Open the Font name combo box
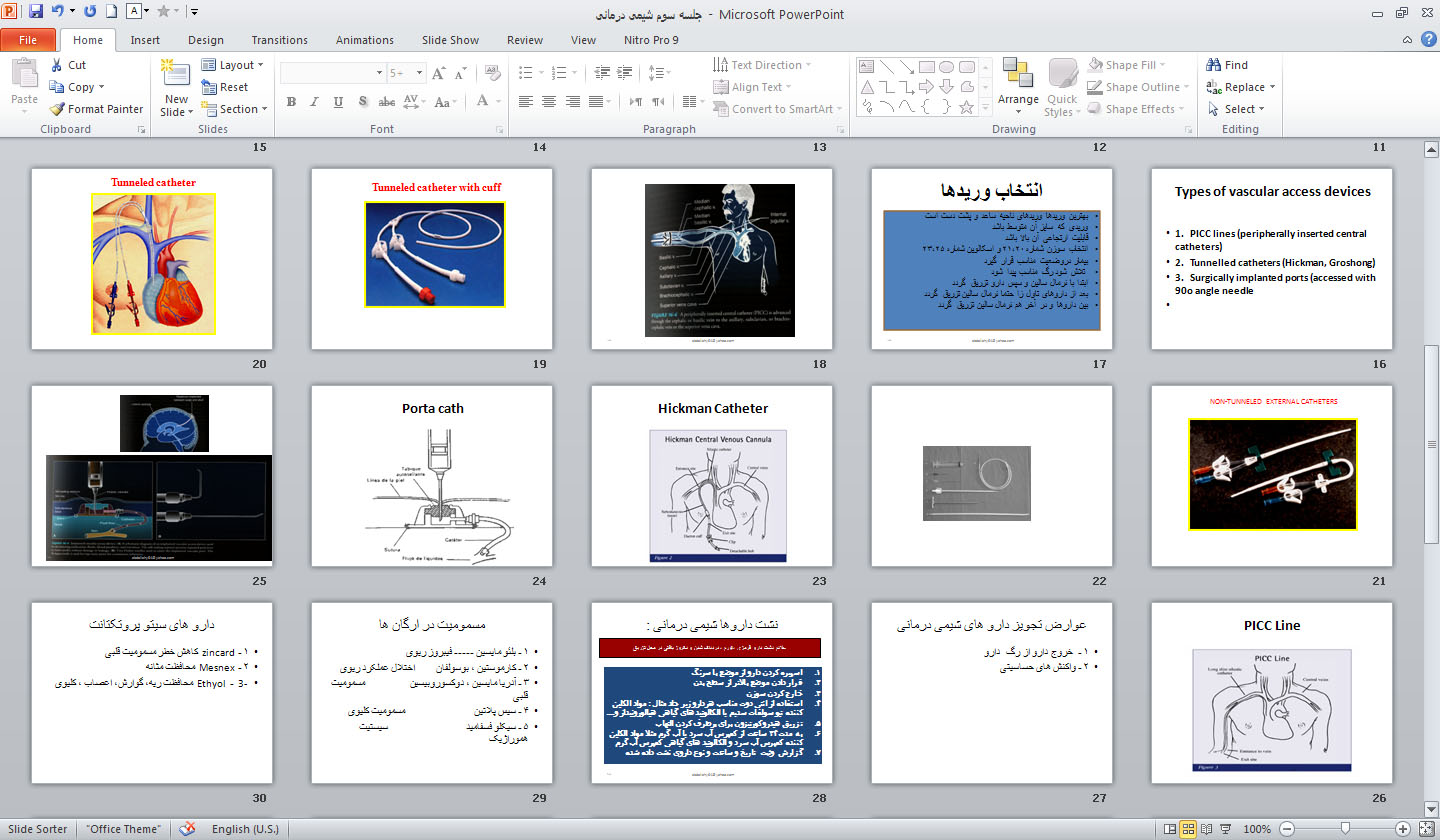Screen dimensions: 1440x840 (x=331, y=73)
